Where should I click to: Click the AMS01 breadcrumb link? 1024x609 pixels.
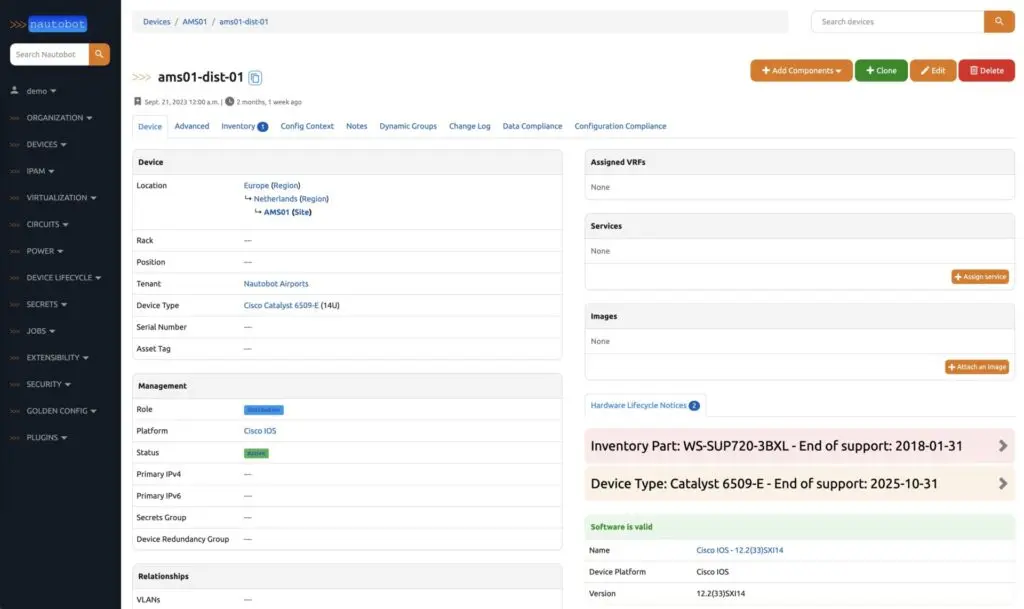[x=195, y=22]
